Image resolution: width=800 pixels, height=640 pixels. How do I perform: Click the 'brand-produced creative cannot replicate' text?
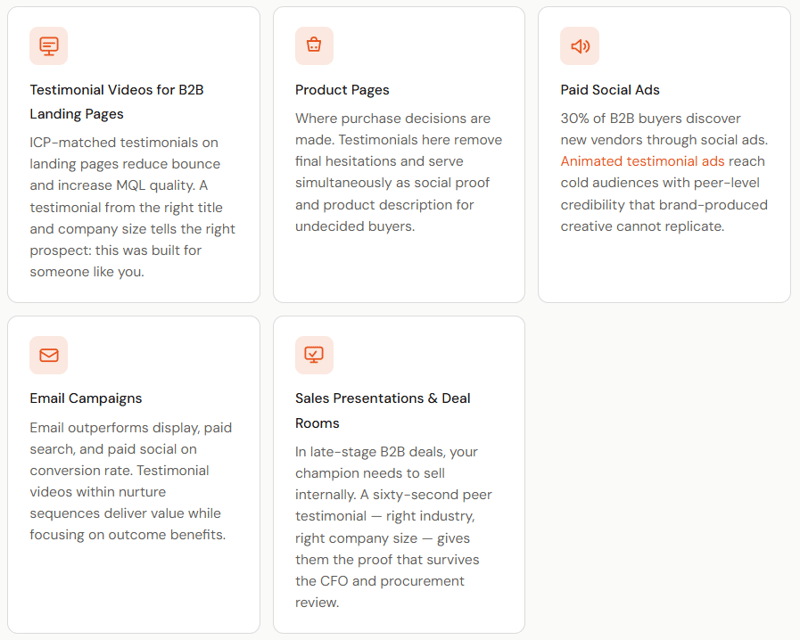click(x=664, y=216)
